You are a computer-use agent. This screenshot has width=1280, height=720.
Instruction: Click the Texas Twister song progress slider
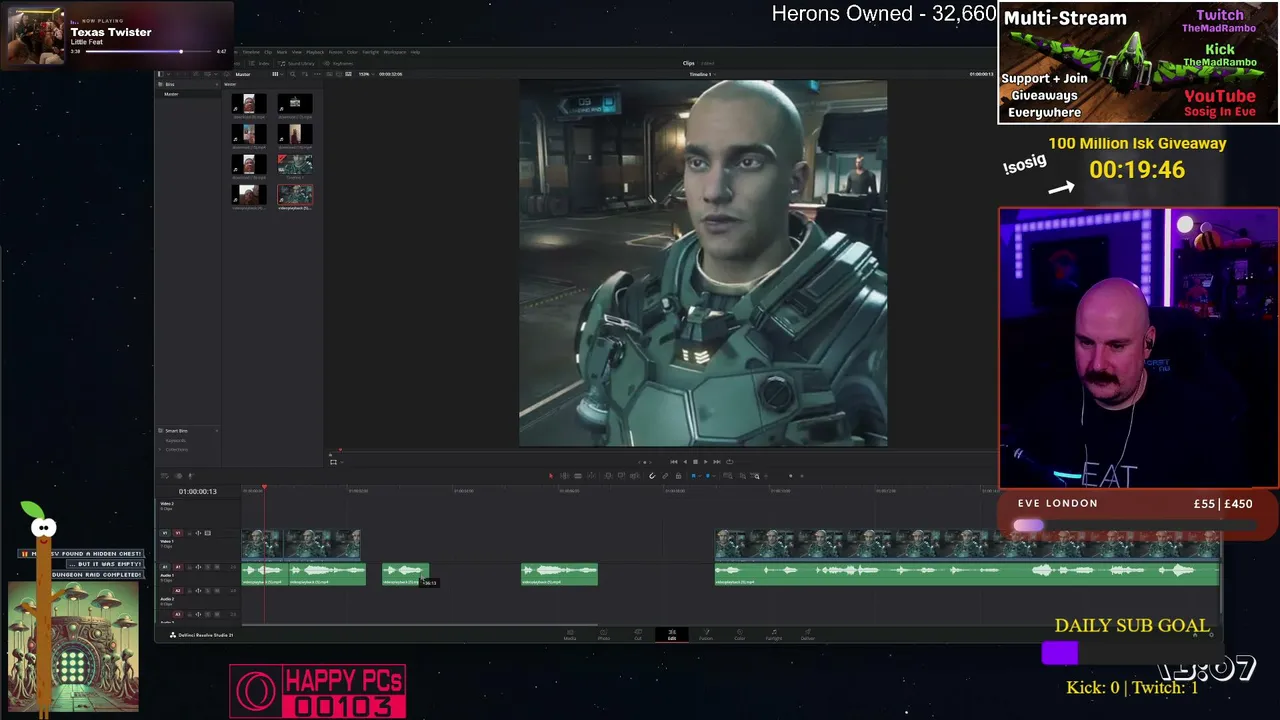(x=150, y=51)
